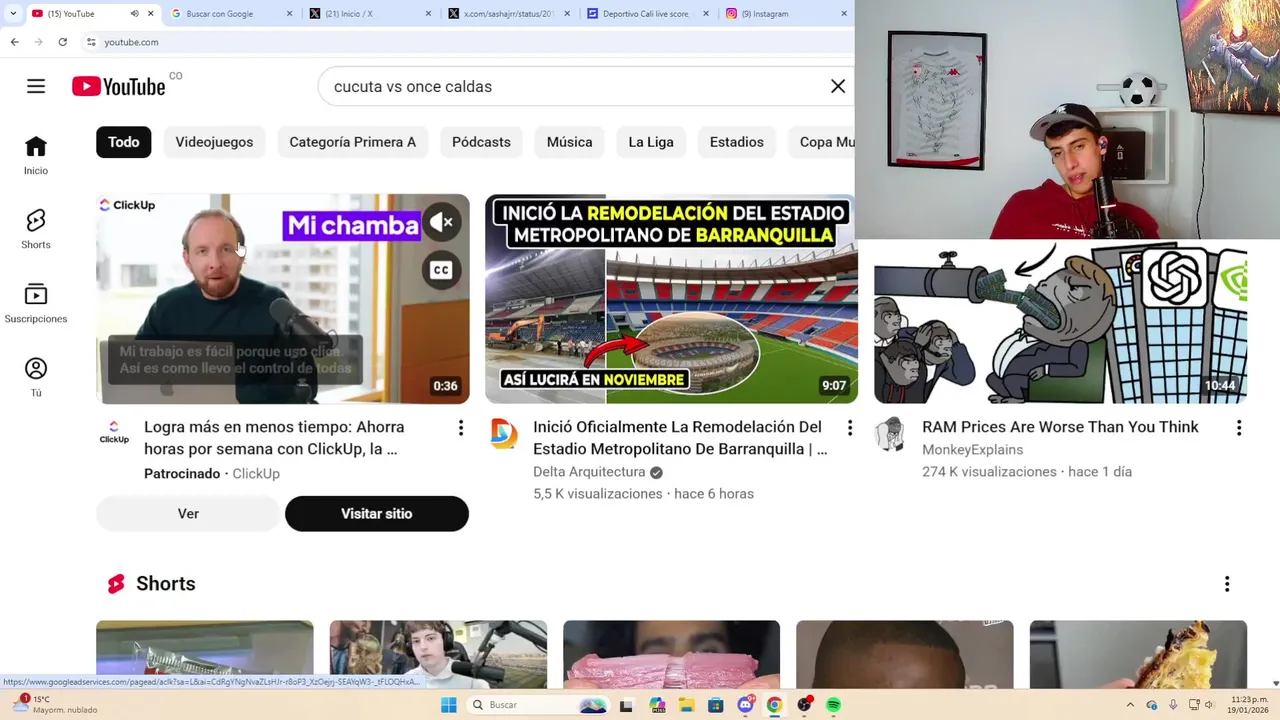Screen dimensions: 1280x720
Task: Clear the search box text
Action: point(838,86)
